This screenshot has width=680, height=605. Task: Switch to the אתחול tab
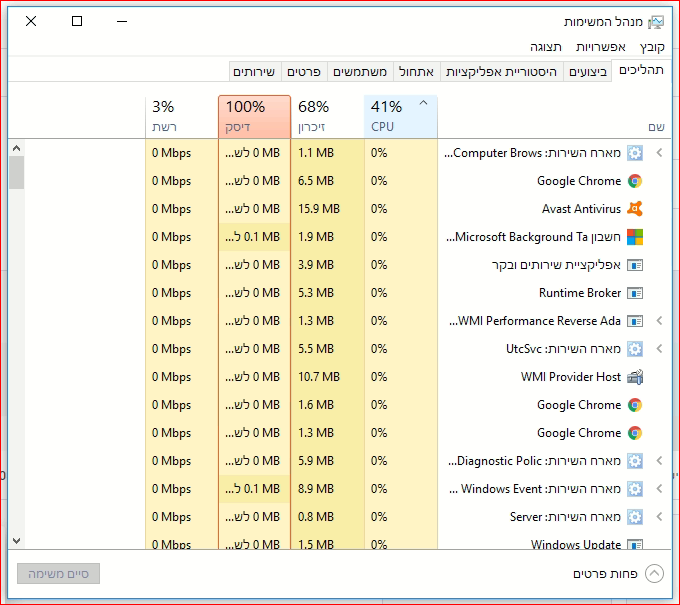416,72
